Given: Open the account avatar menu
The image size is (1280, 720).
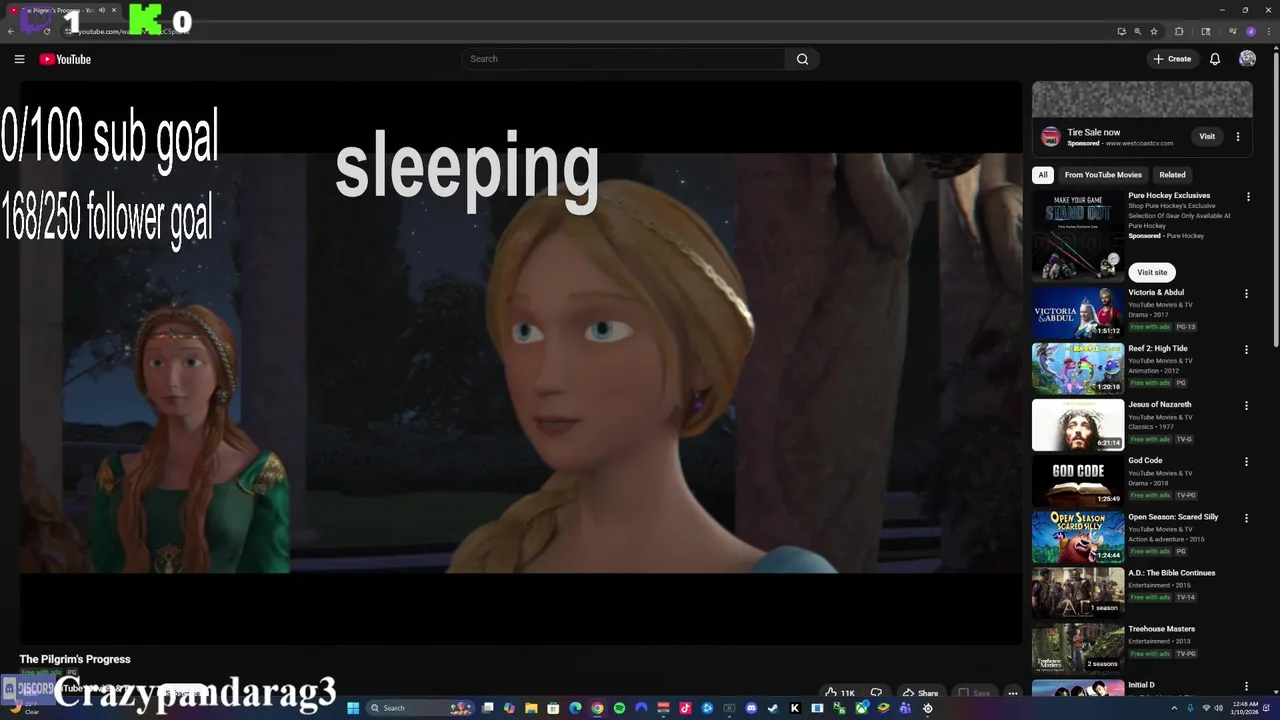Looking at the screenshot, I should [1247, 59].
